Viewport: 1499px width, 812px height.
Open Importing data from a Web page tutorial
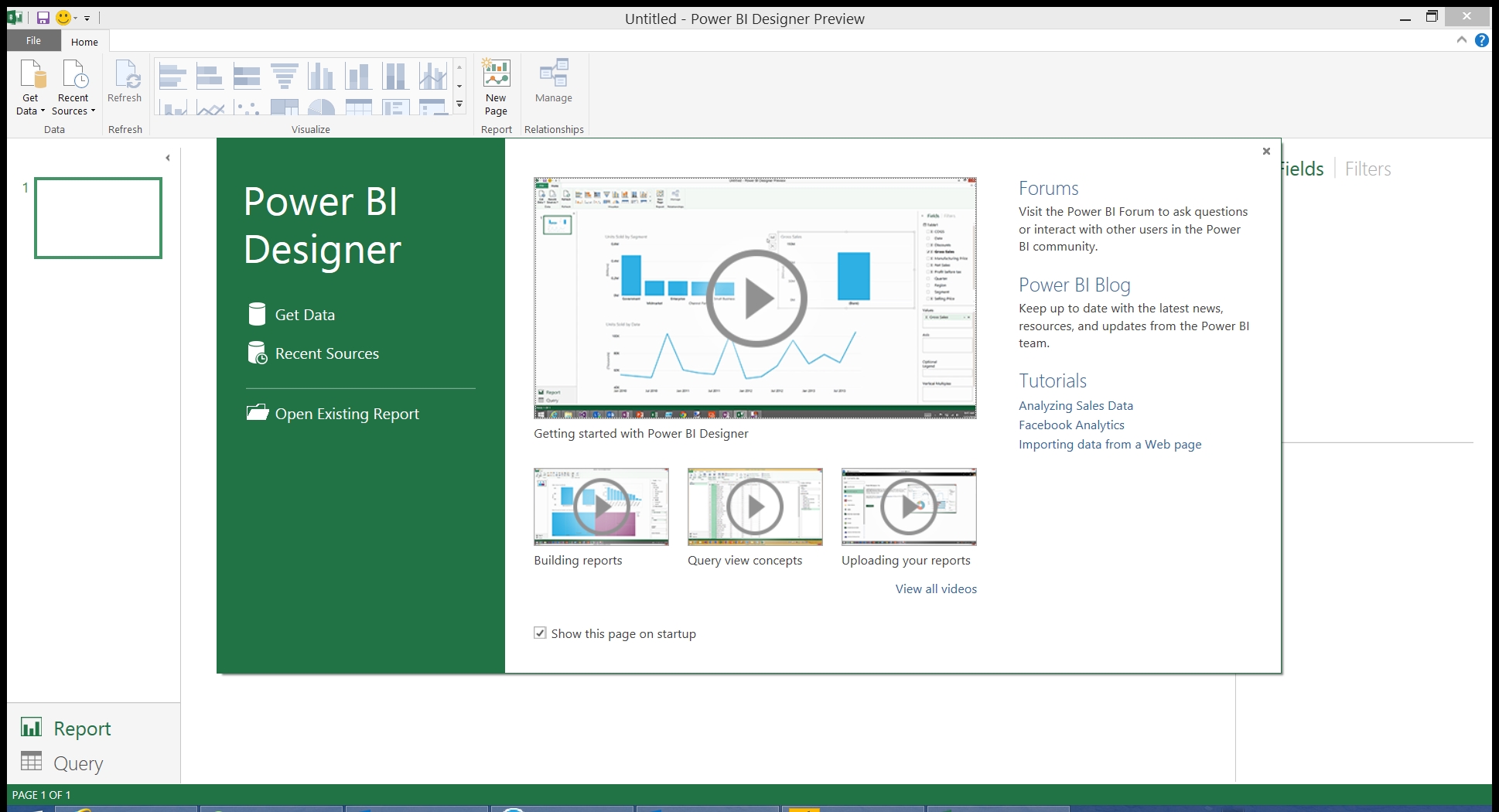(1110, 444)
